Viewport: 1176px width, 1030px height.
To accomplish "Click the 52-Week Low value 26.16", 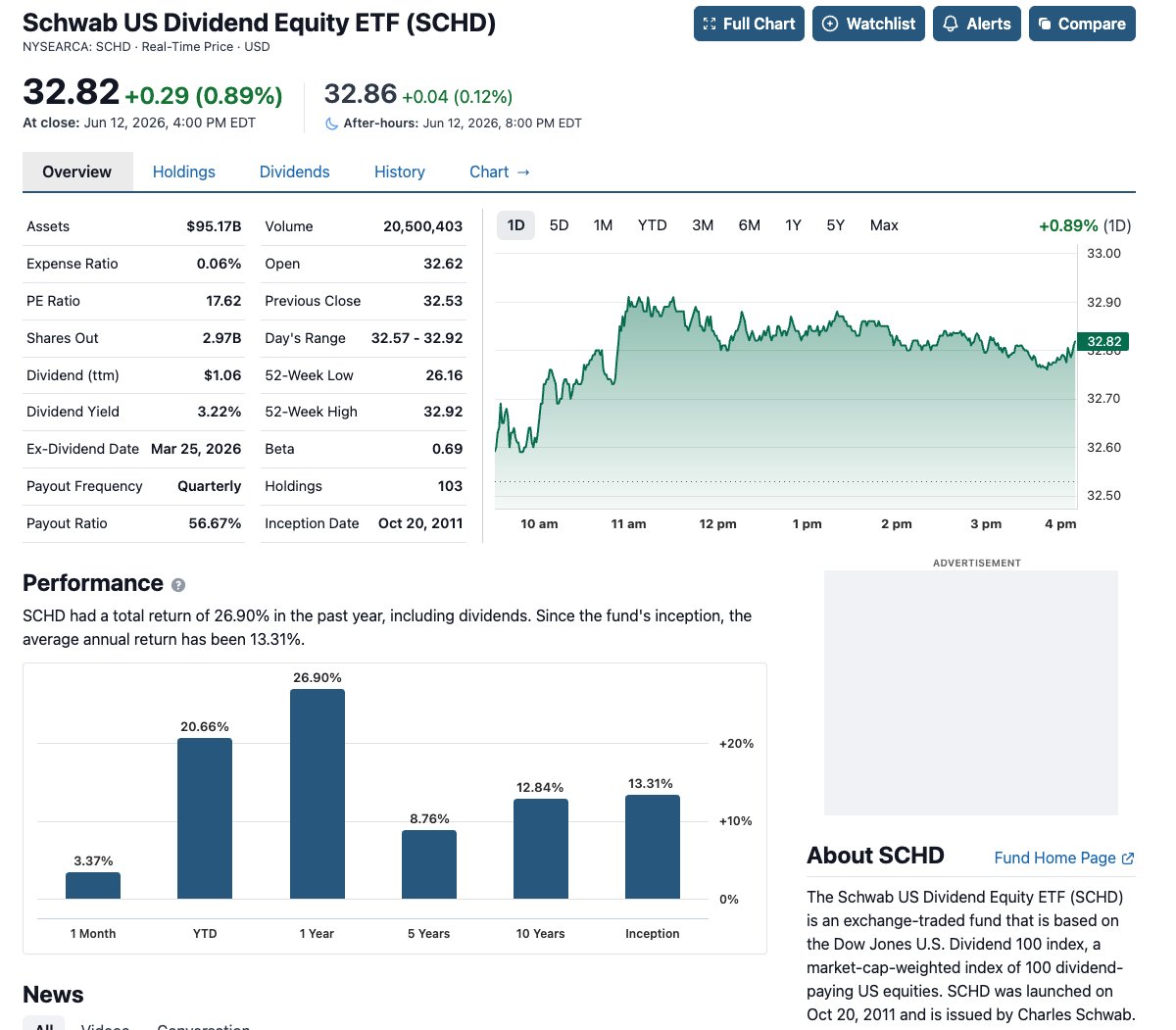I will tap(444, 375).
